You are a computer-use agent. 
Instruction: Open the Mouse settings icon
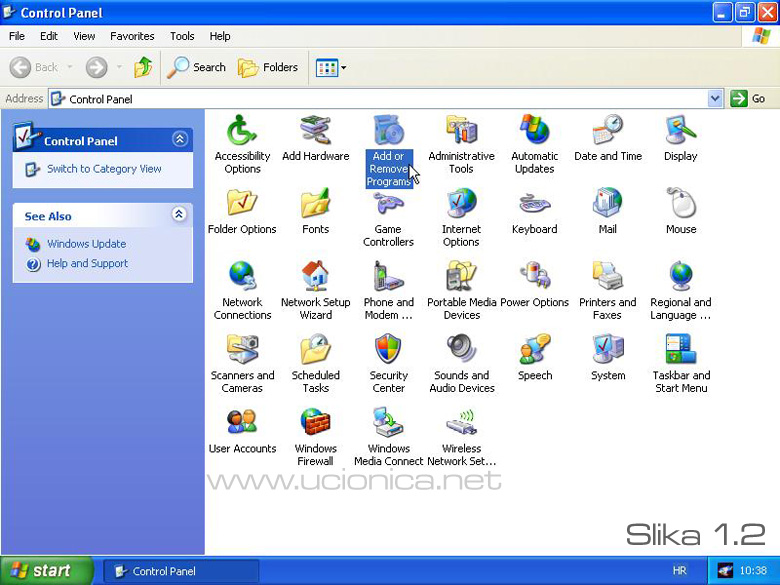pos(681,211)
